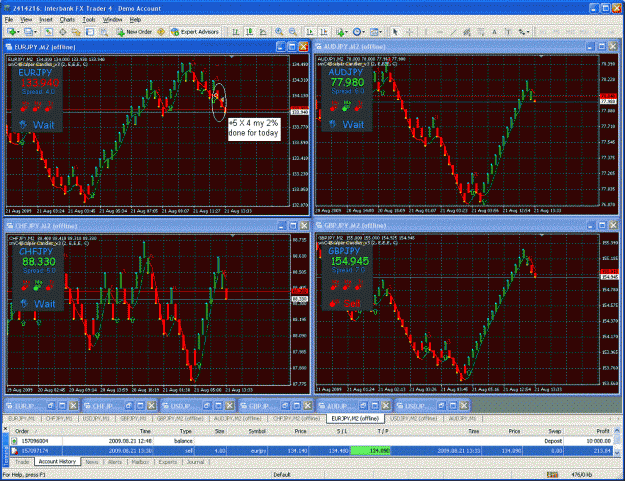This screenshot has height=481, width=625.
Task: Switch to line chart mode
Action: [263, 32]
